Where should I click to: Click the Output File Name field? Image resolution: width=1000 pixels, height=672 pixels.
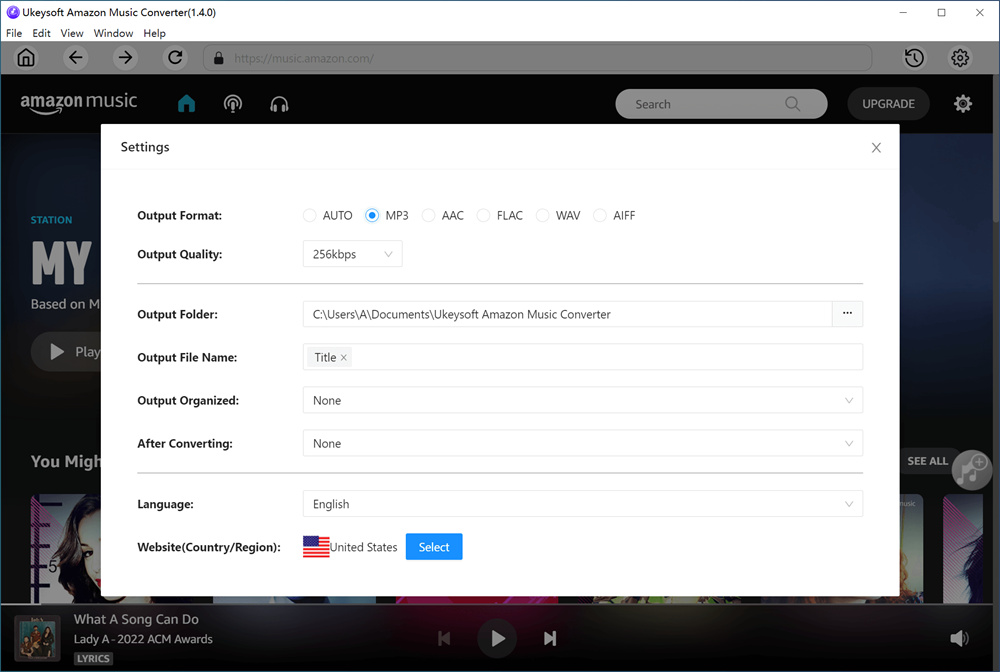(x=582, y=357)
